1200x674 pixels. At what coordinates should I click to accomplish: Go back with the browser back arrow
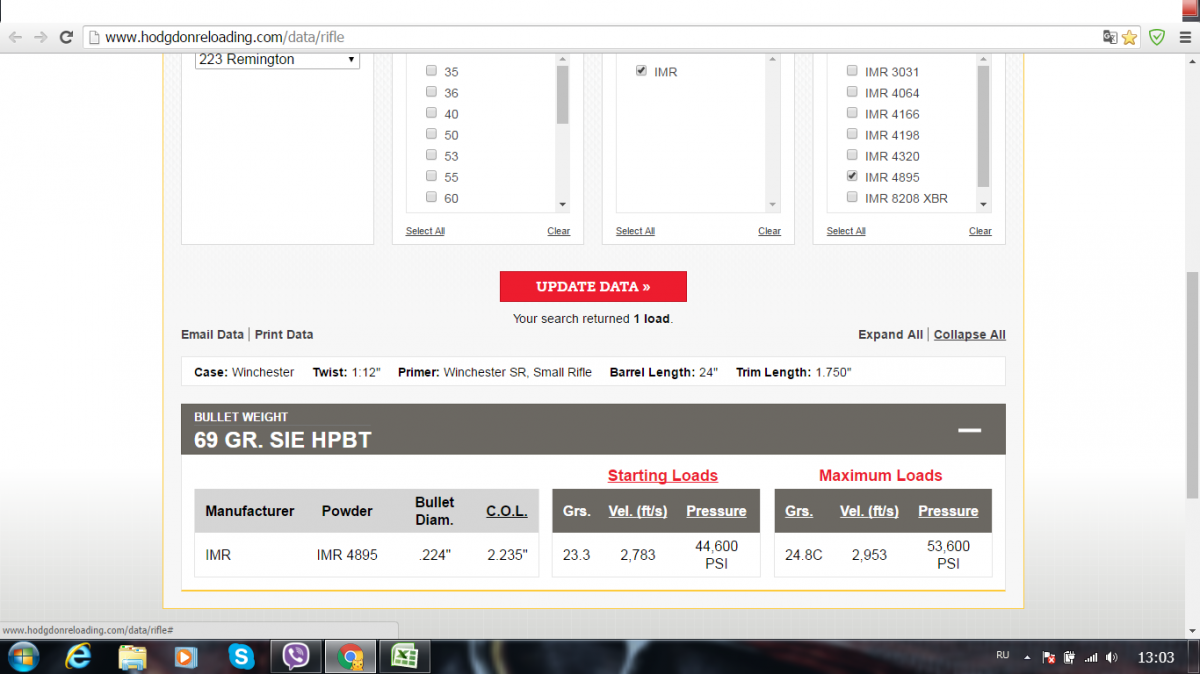tap(15, 37)
